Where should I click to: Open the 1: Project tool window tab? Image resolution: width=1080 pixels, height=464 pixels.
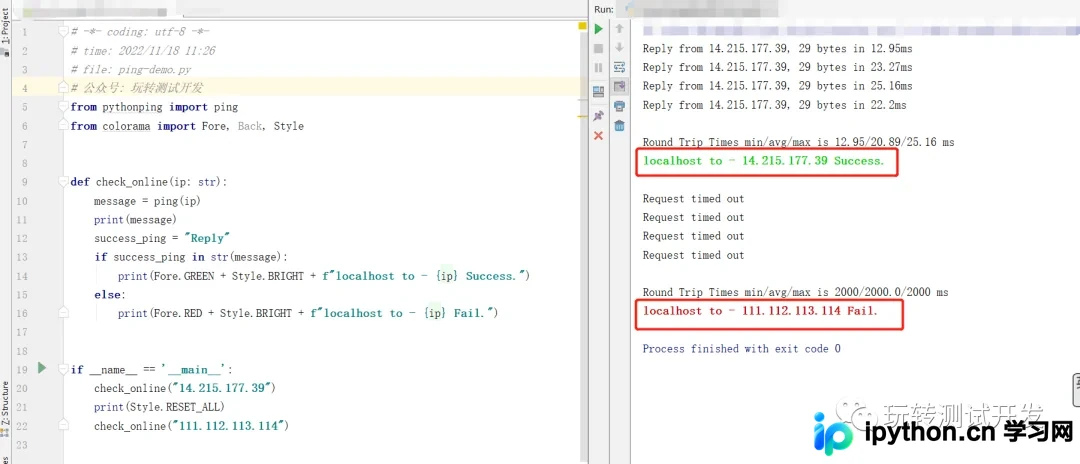(x=6, y=26)
